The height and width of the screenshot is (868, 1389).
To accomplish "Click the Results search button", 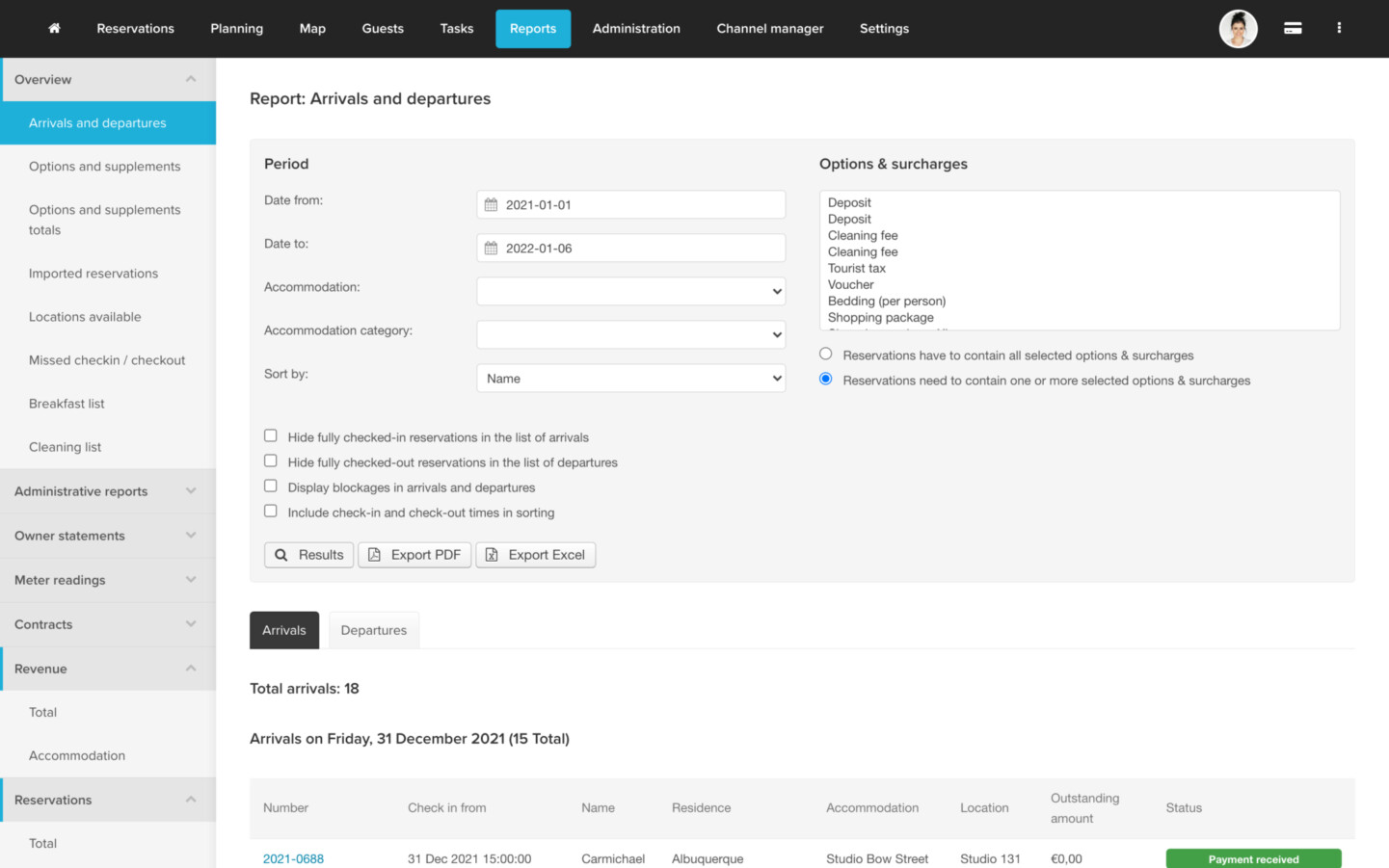I will (308, 555).
